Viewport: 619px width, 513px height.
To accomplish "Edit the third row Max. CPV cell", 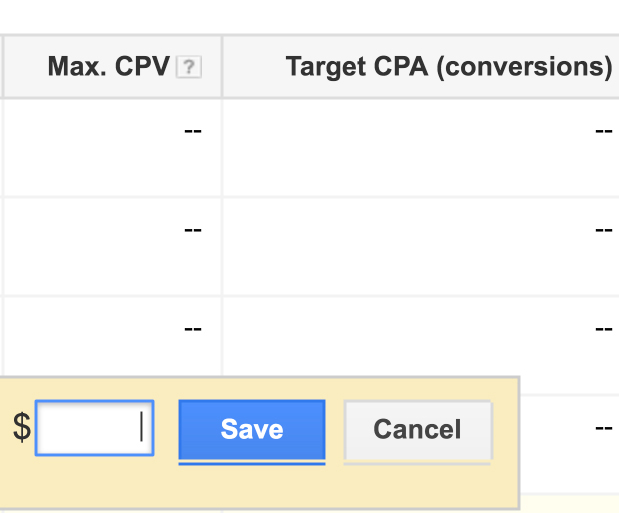I will (x=192, y=328).
